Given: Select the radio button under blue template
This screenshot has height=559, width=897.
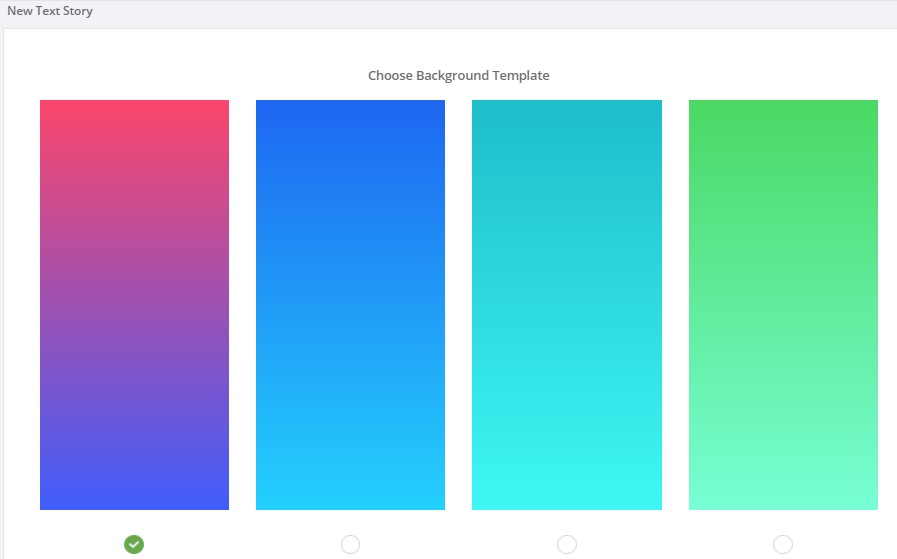Looking at the screenshot, I should pyautogui.click(x=350, y=544).
